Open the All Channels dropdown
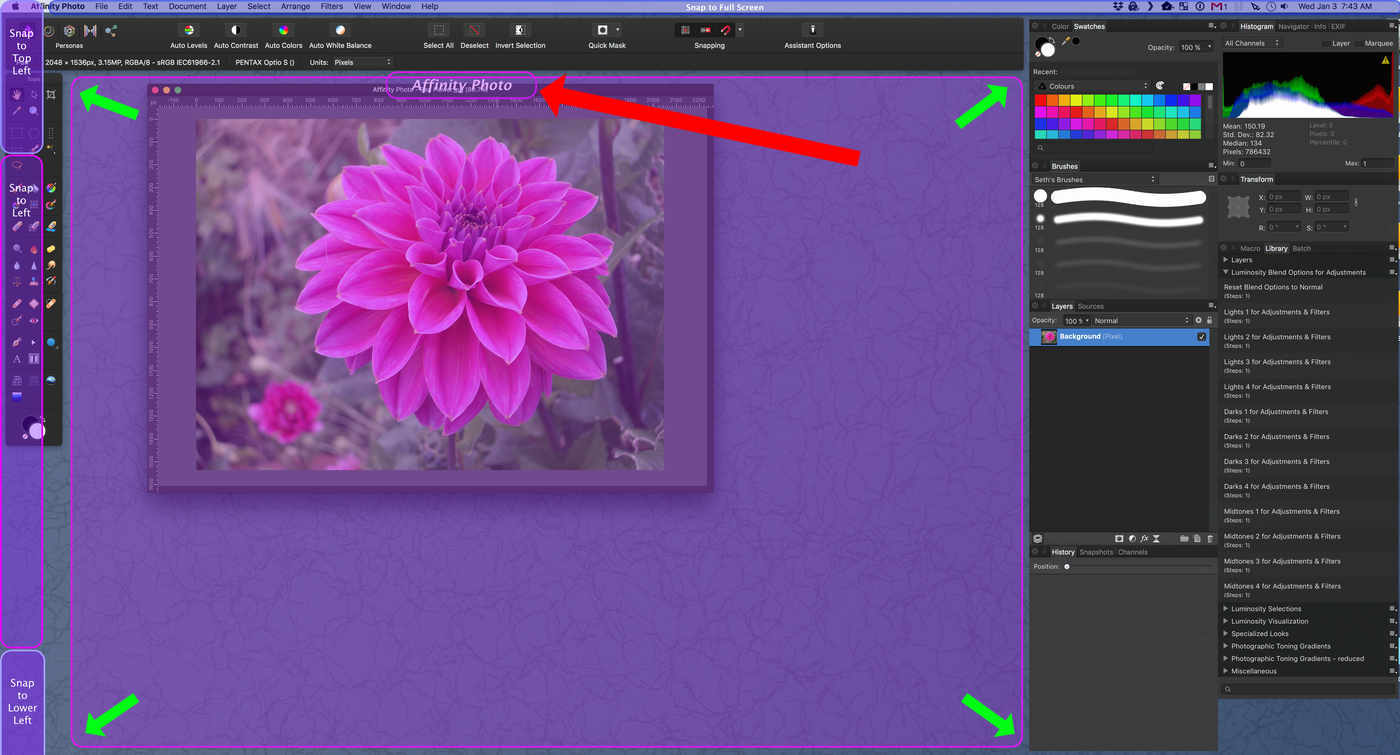Screen dimensions: 1400x755 (x=1251, y=43)
